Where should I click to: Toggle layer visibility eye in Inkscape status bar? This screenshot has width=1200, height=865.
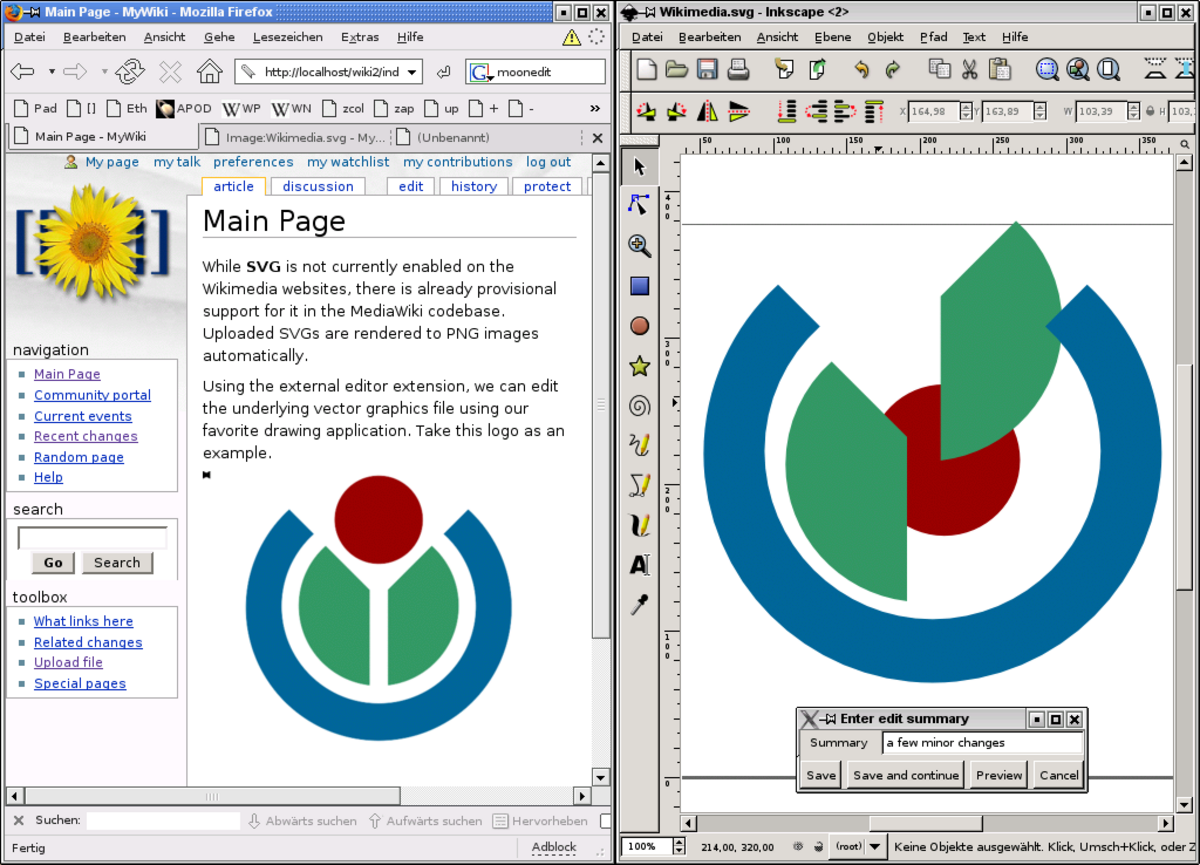798,847
